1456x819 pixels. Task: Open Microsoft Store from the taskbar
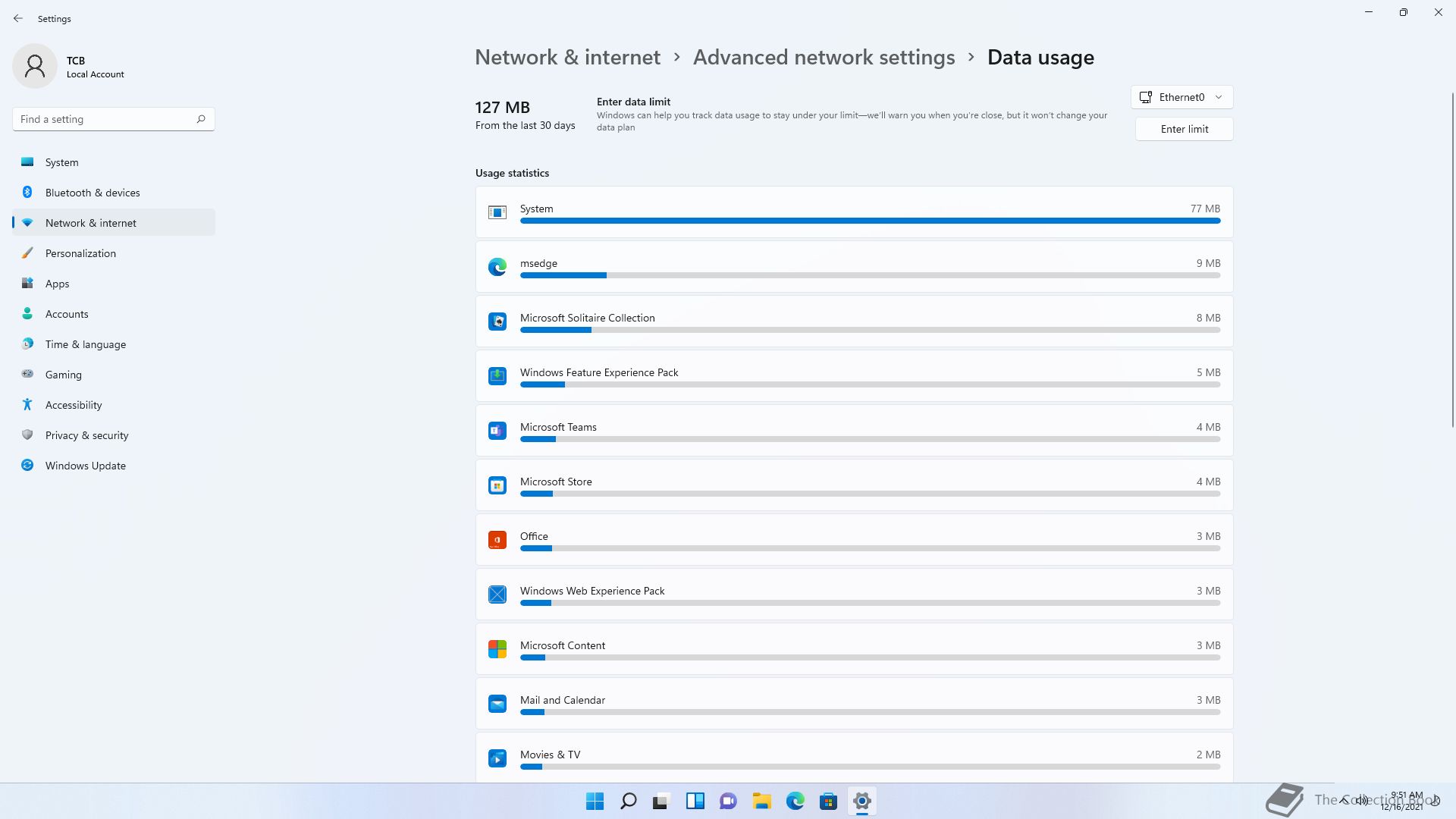tap(829, 801)
